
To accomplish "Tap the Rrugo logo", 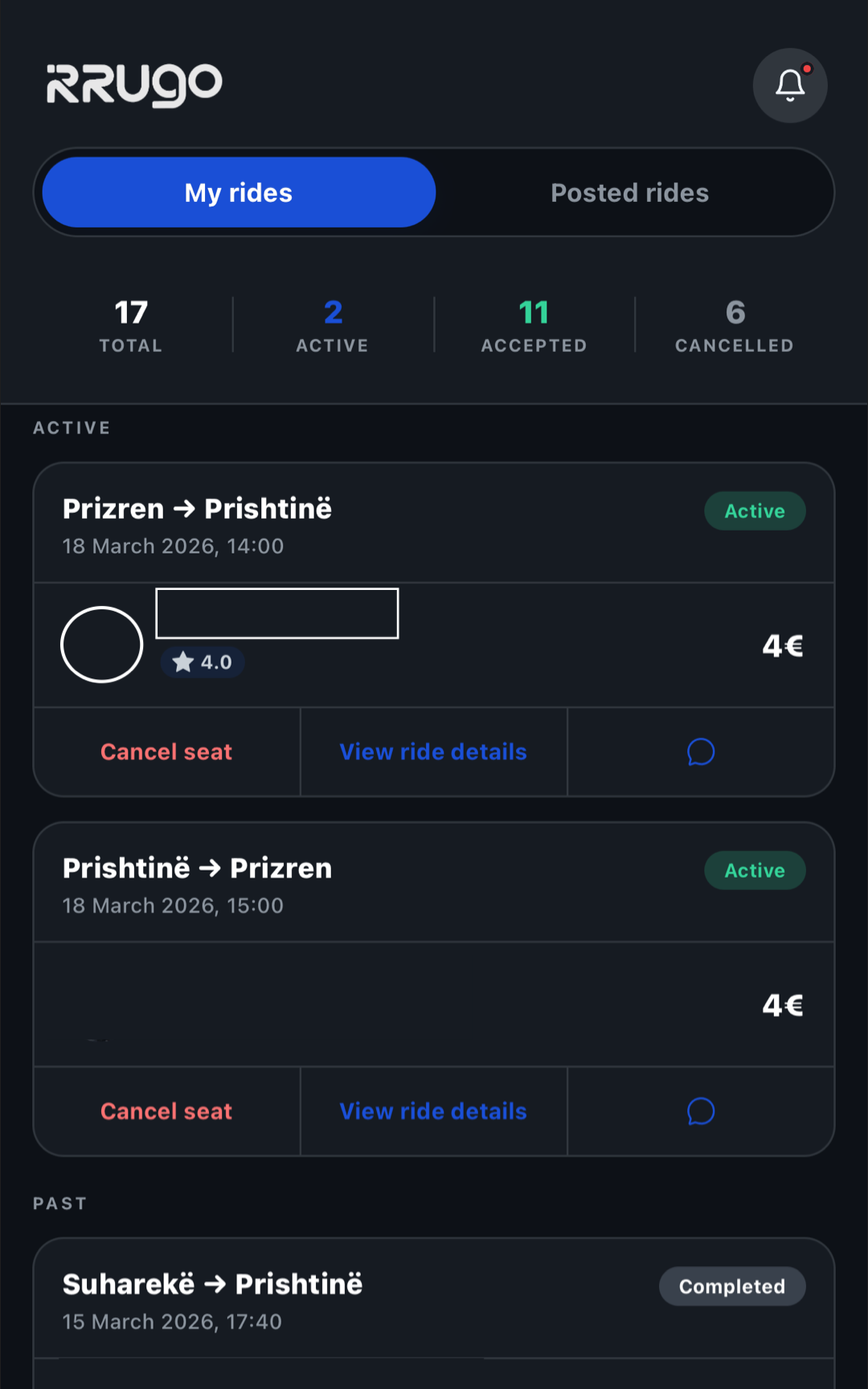I will point(134,84).
